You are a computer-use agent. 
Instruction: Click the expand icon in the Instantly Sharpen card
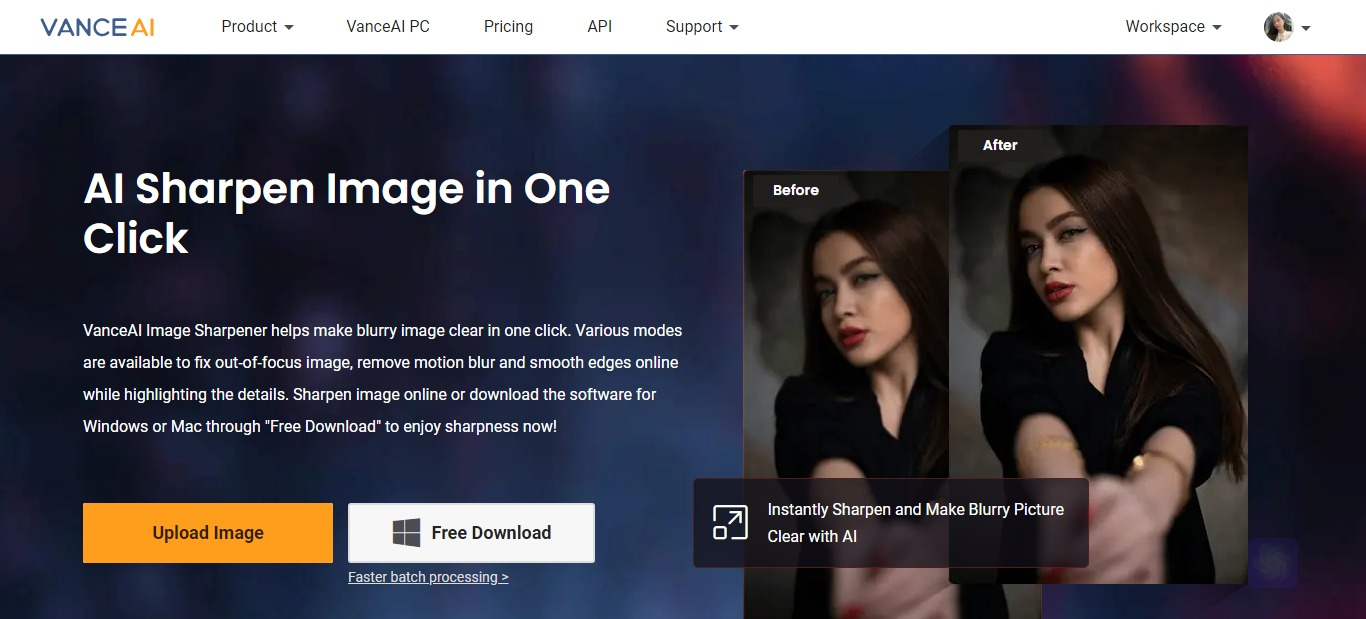pyautogui.click(x=730, y=523)
